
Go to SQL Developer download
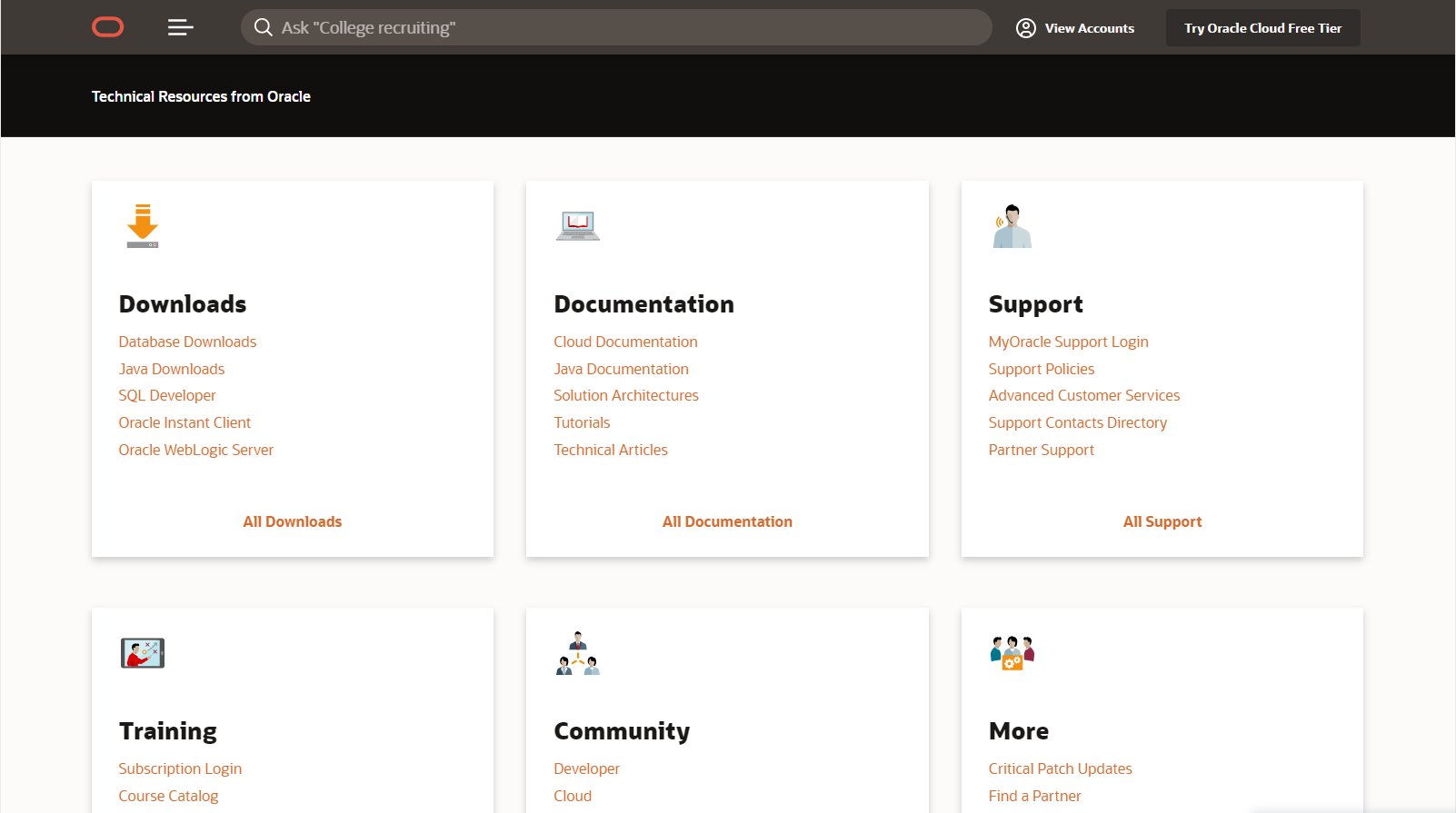[167, 395]
